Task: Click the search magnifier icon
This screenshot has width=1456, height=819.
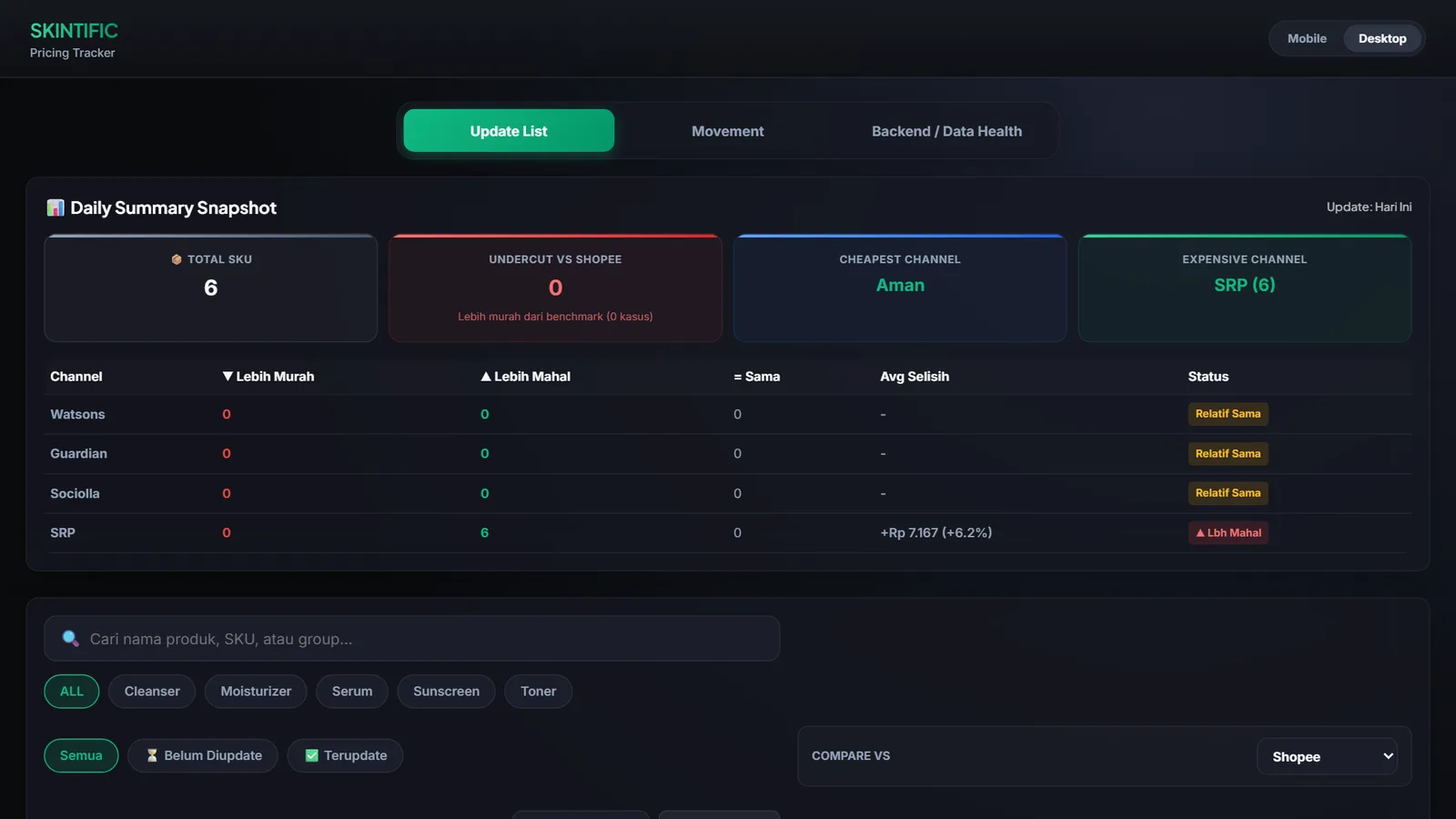Action: pyautogui.click(x=70, y=638)
